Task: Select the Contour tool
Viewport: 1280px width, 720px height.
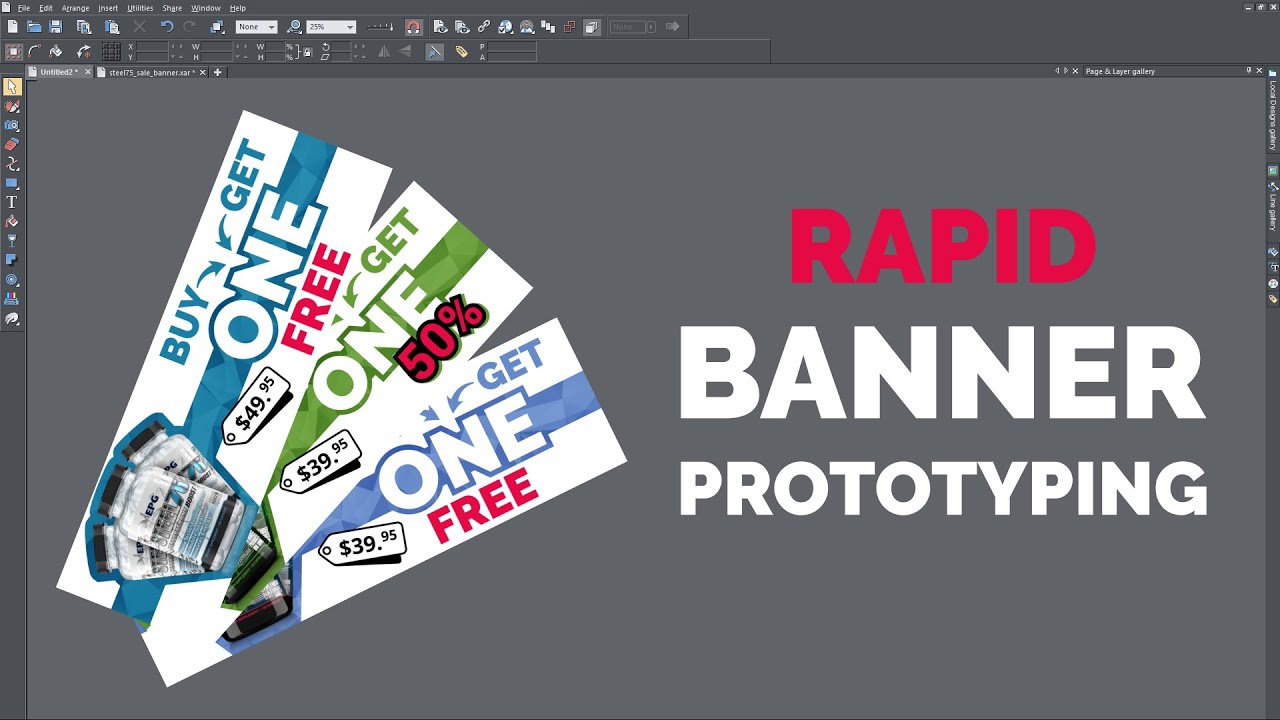Action: click(12, 280)
